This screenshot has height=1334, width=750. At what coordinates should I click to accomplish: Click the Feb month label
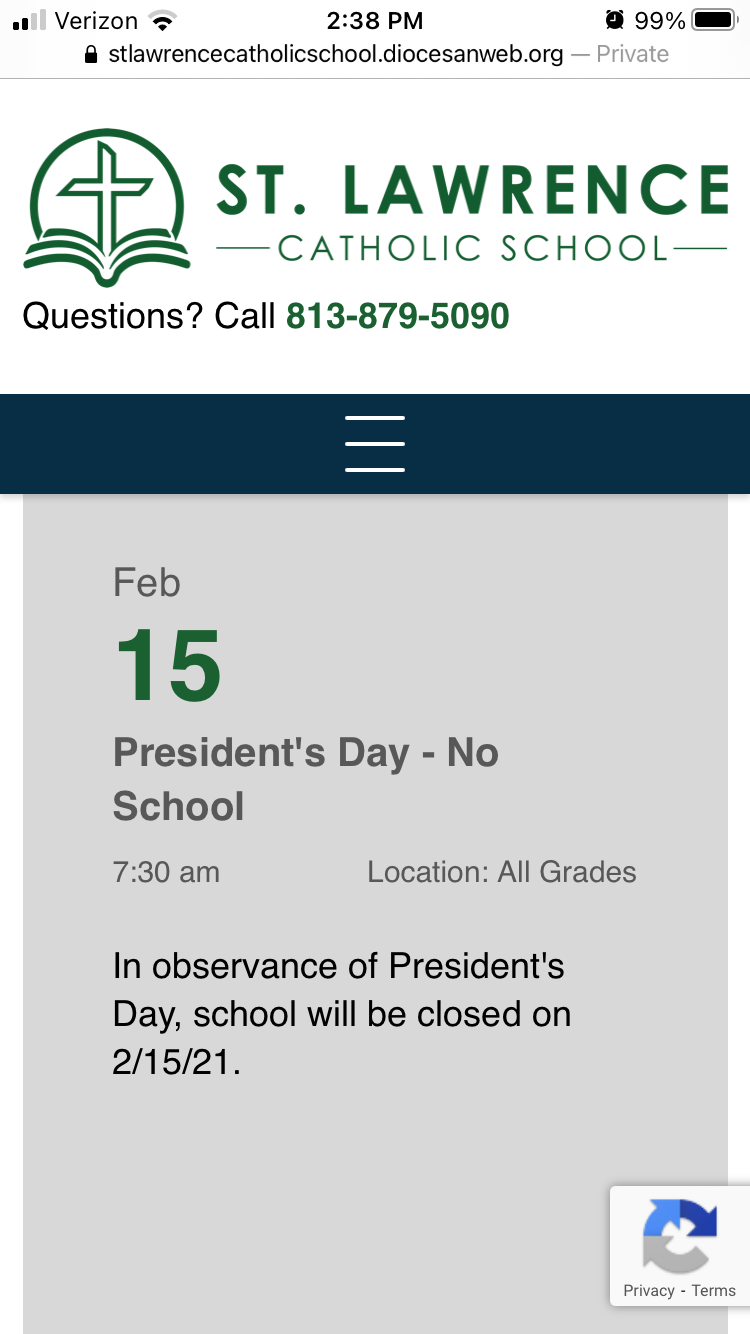coord(146,582)
